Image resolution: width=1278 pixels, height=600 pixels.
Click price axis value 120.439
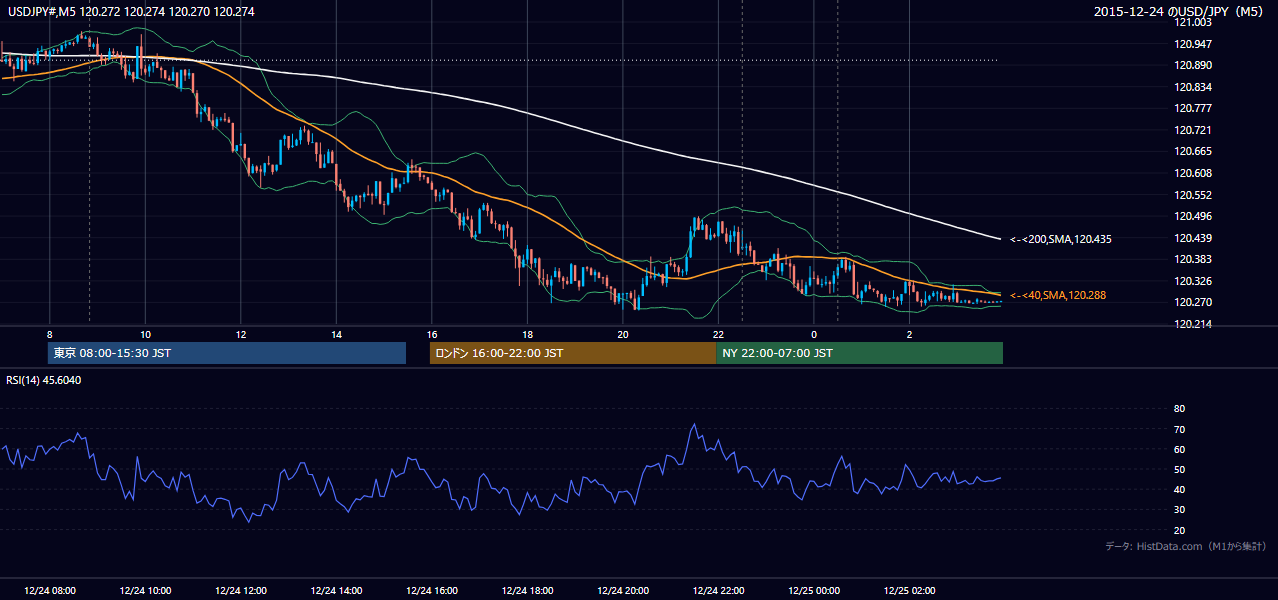click(1192, 238)
